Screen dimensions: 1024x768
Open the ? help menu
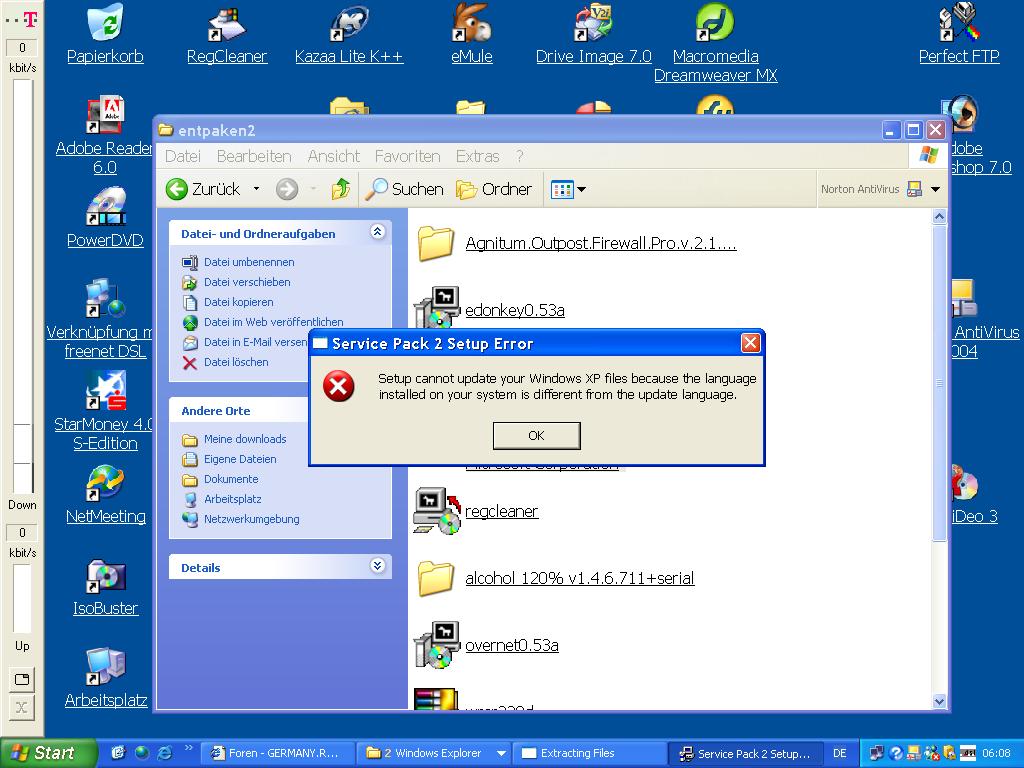pyautogui.click(x=519, y=157)
